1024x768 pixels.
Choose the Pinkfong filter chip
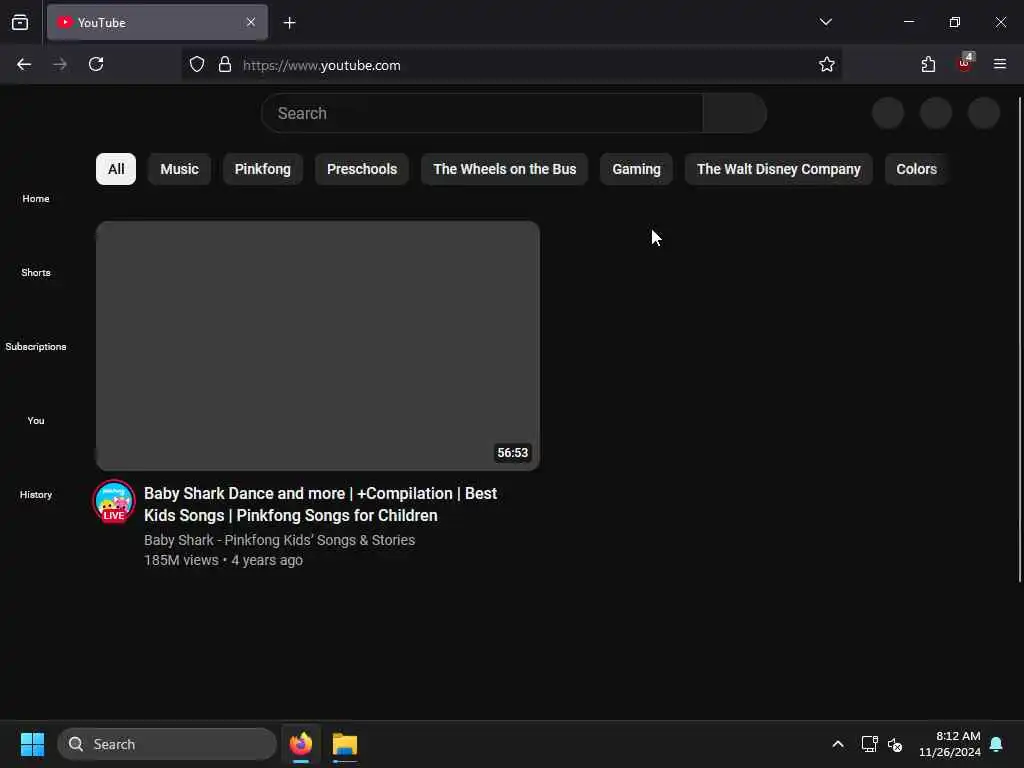tap(263, 169)
